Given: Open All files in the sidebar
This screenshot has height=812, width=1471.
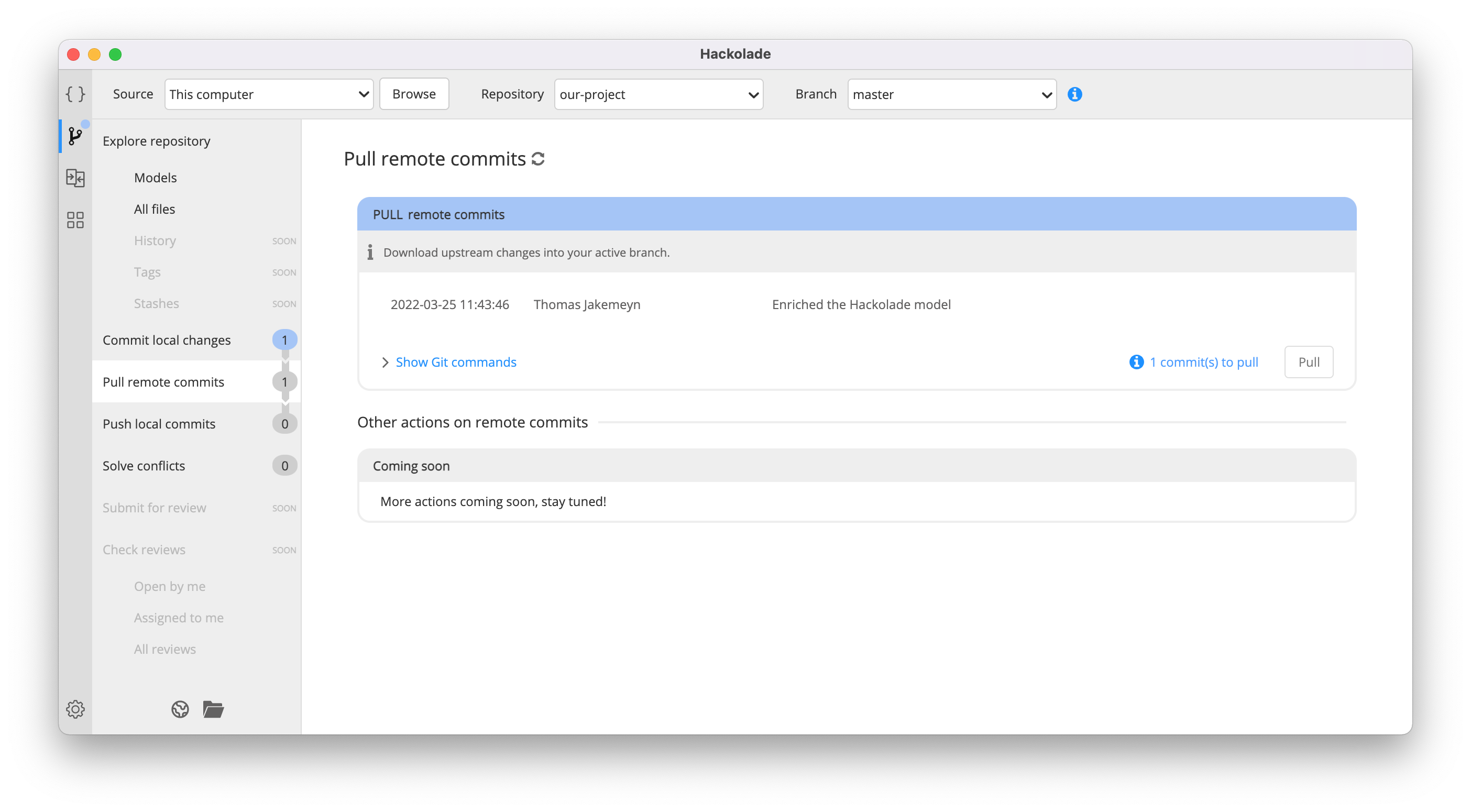Looking at the screenshot, I should click(x=154, y=209).
